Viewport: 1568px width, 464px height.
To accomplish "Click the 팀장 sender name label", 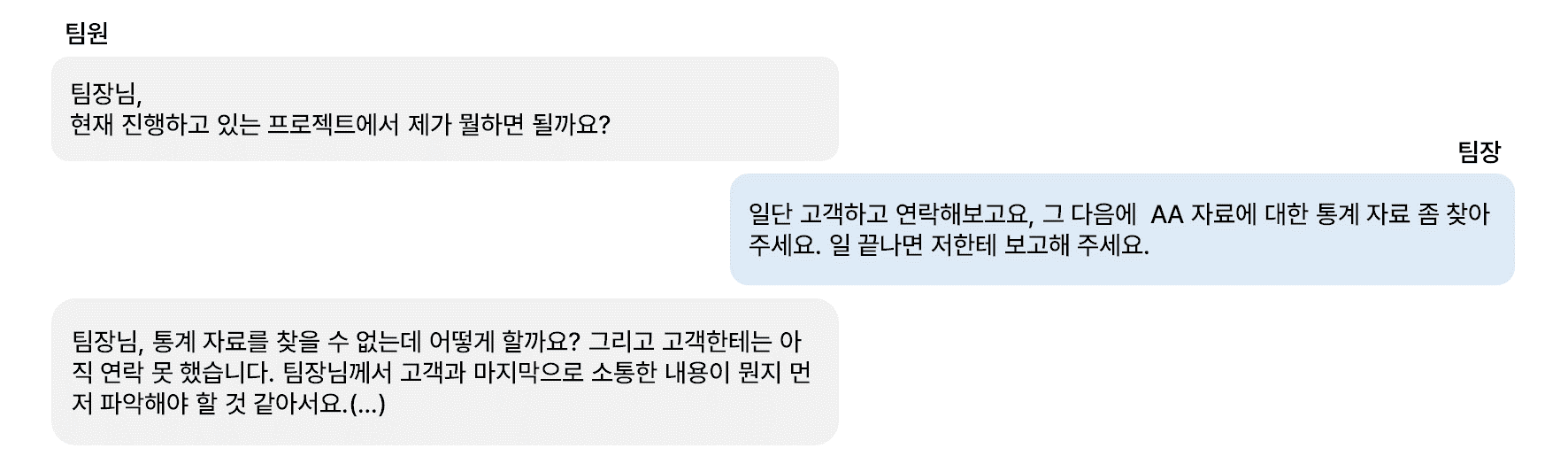I will pyautogui.click(x=1479, y=152).
